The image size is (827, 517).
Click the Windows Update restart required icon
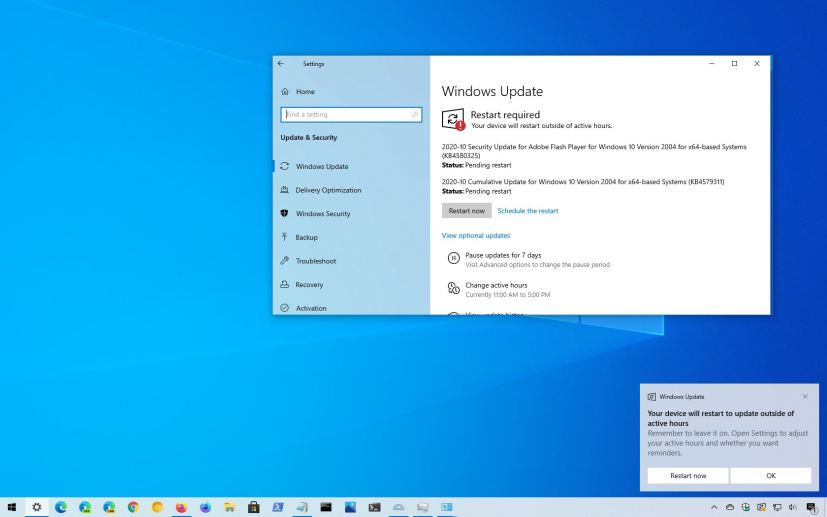(453, 119)
